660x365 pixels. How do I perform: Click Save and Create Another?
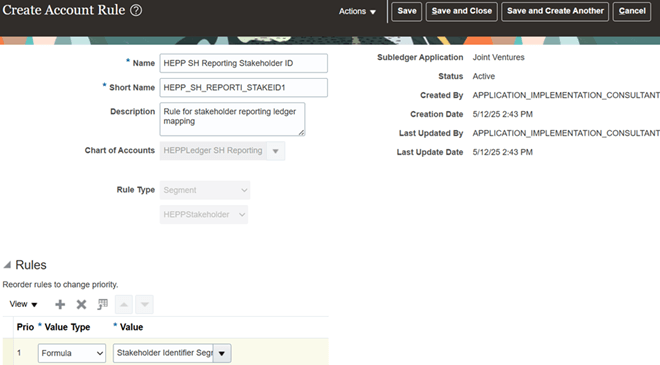tap(555, 11)
